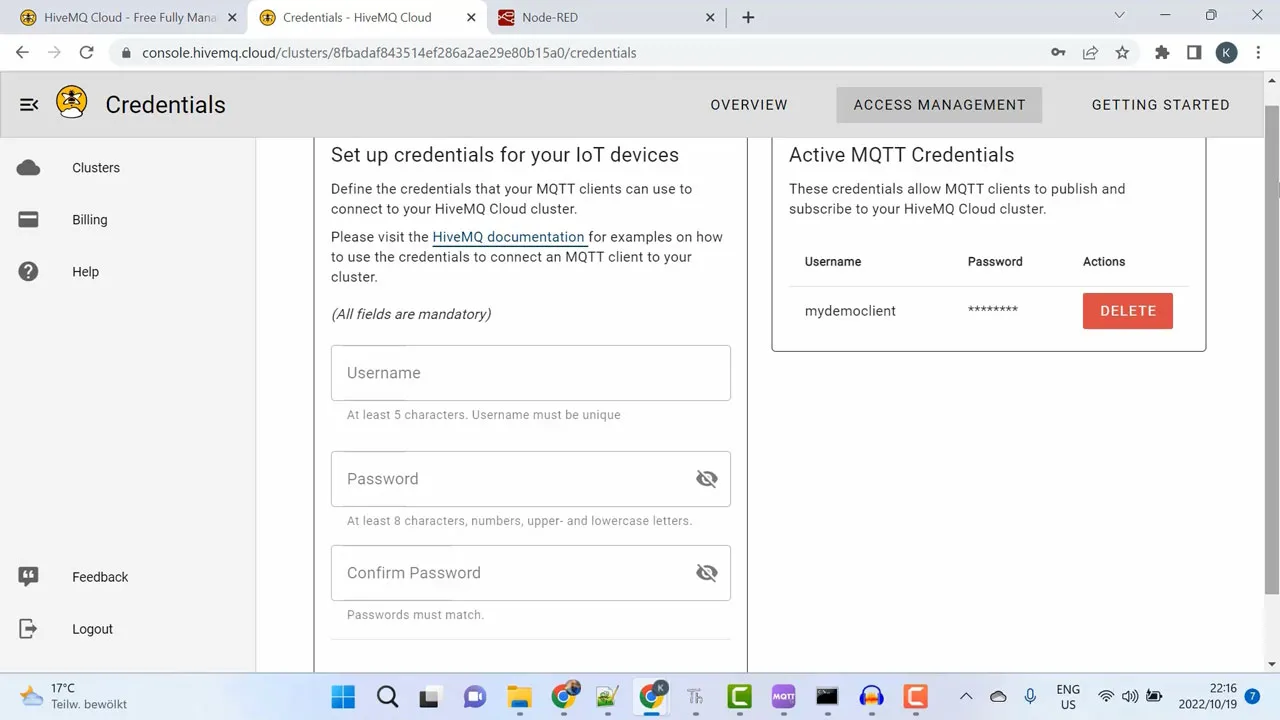Toggle Password field visibility eye
Screen dimensions: 1280x720
[707, 479]
